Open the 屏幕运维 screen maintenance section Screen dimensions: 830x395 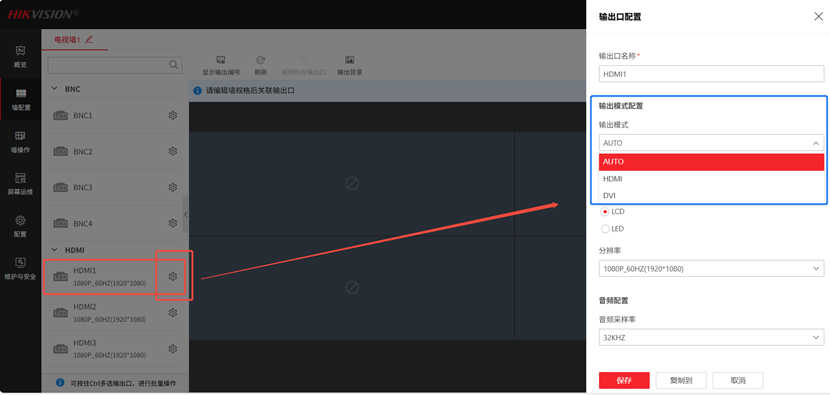[x=20, y=184]
